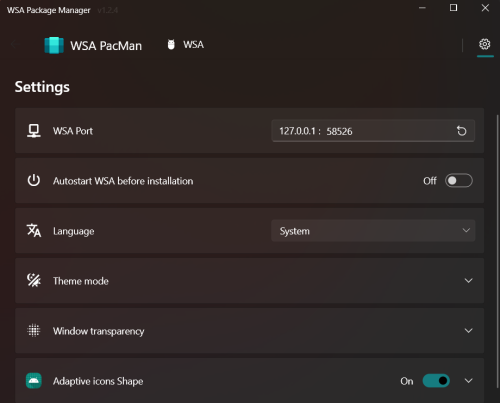Switch to the WSA tab
Screen dimensions: 500x403
(186, 44)
